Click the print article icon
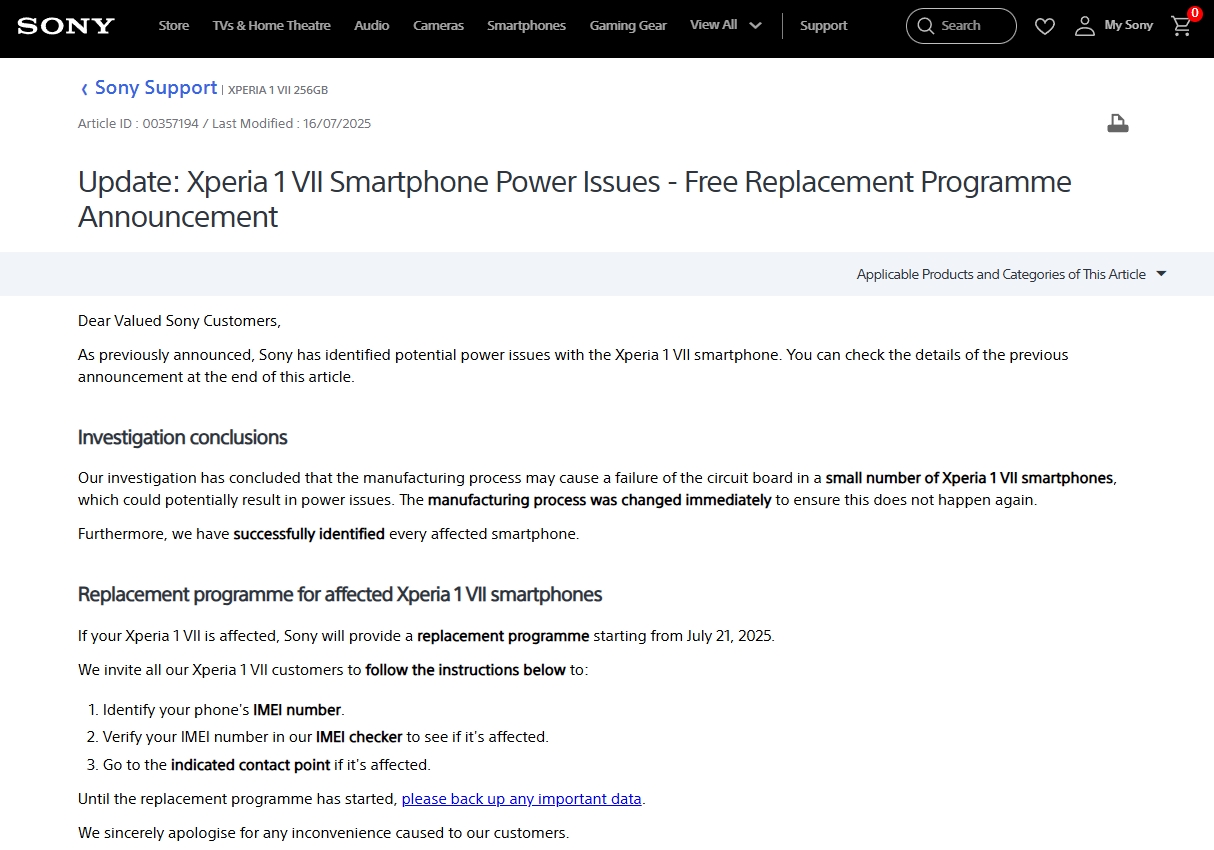 pyautogui.click(x=1118, y=123)
